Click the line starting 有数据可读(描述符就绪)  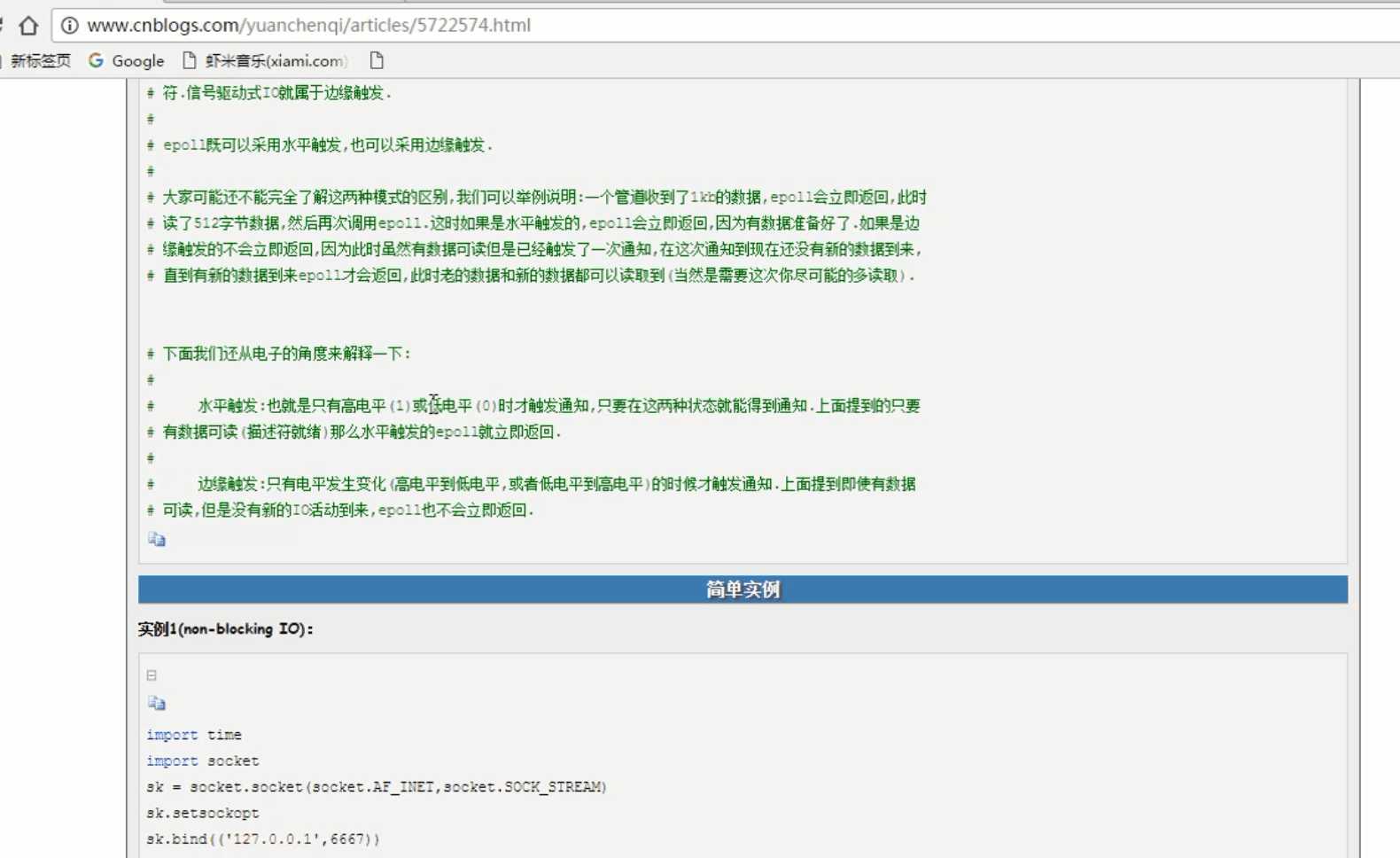coord(354,432)
